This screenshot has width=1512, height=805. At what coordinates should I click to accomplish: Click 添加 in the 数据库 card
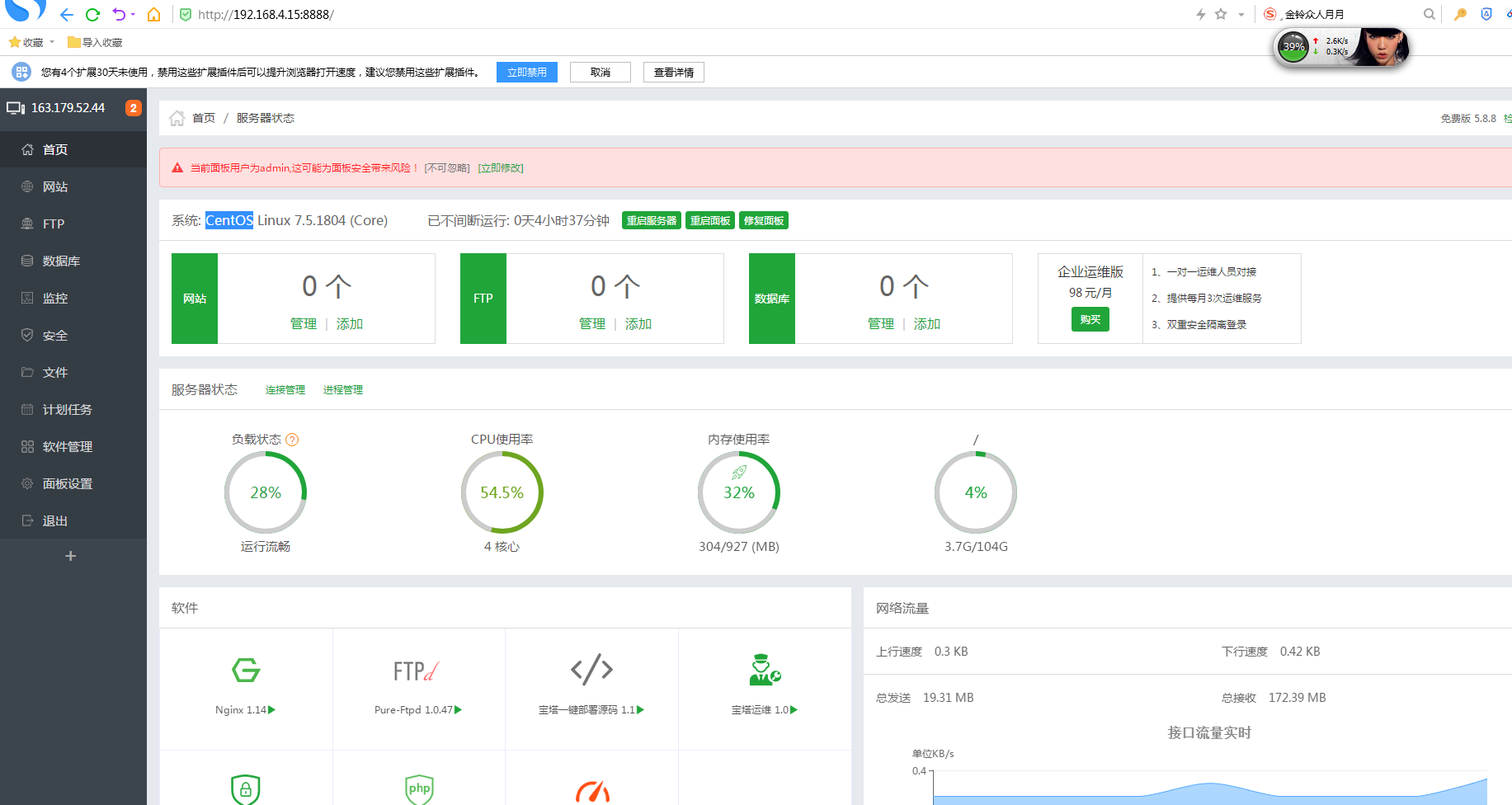(927, 324)
